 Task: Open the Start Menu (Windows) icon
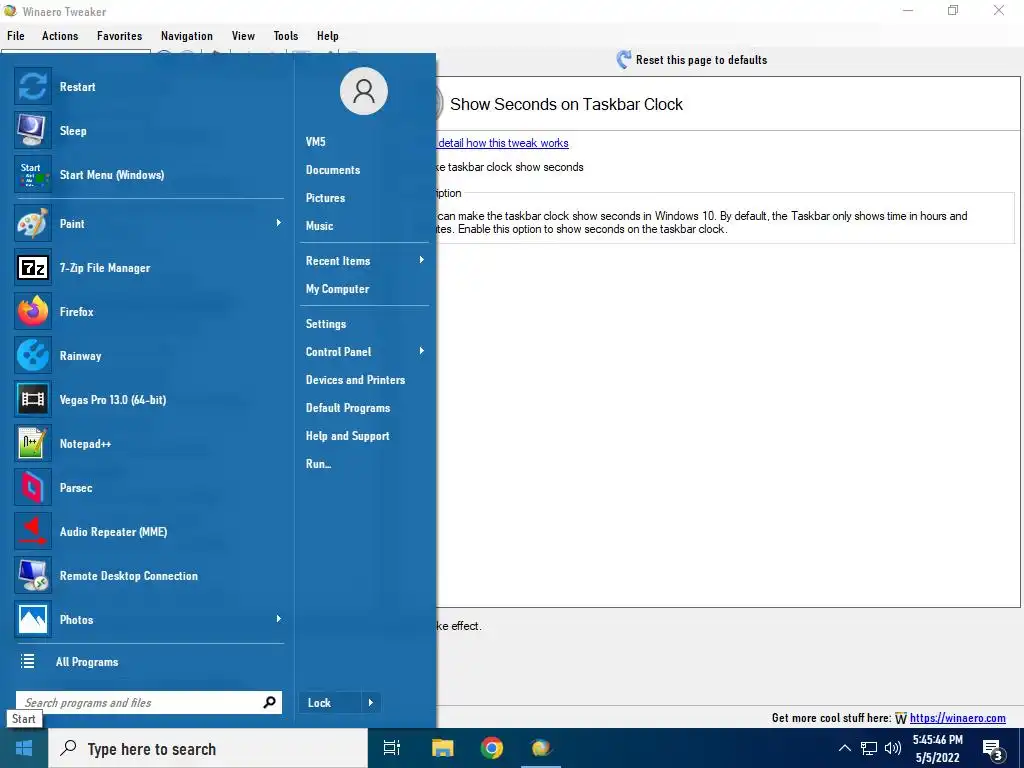pos(33,174)
